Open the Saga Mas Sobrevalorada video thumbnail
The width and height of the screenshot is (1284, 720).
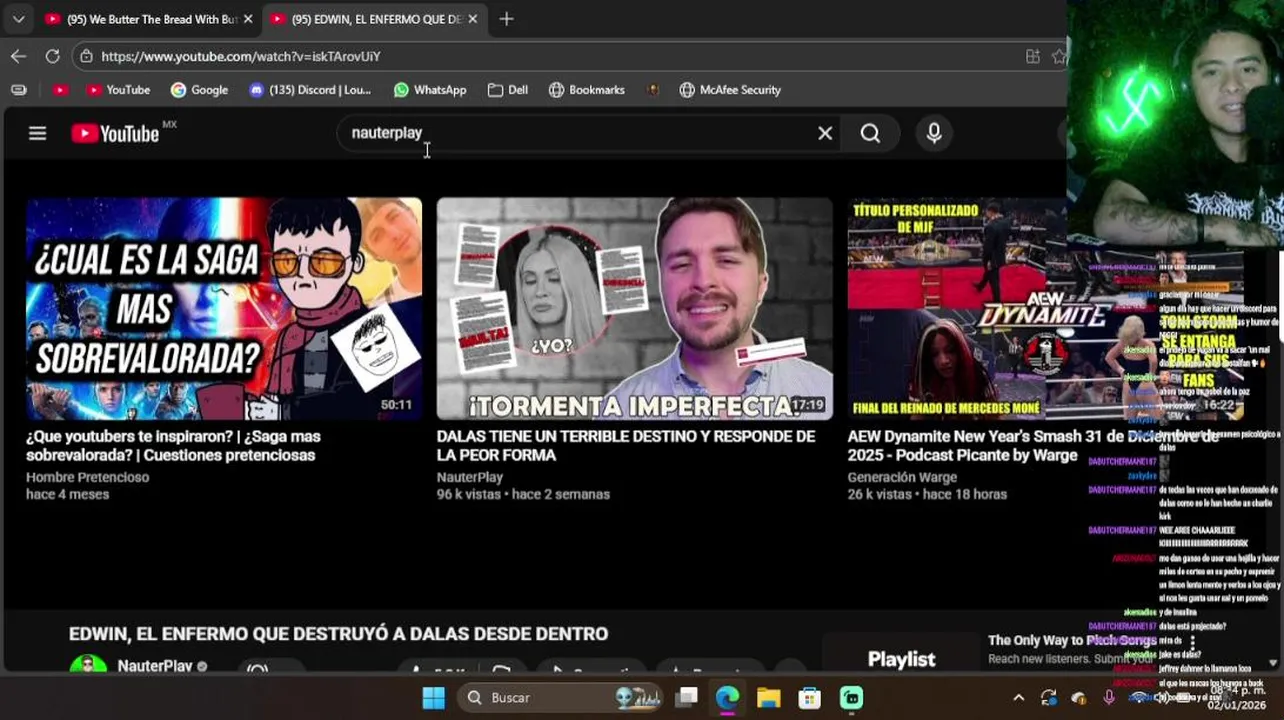pyautogui.click(x=224, y=309)
